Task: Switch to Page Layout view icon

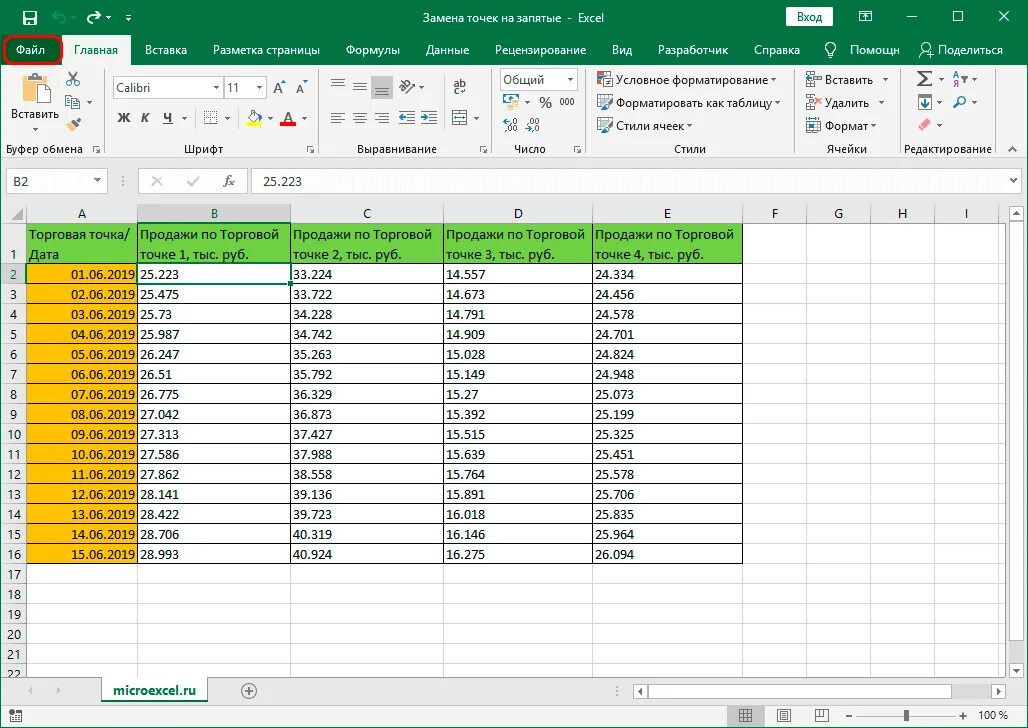Action: [783, 716]
